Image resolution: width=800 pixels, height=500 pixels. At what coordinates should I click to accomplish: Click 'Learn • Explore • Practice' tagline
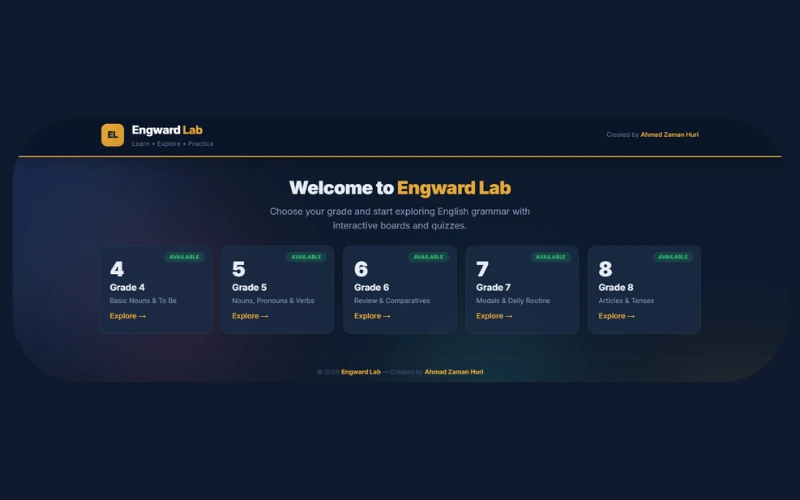[172, 144]
